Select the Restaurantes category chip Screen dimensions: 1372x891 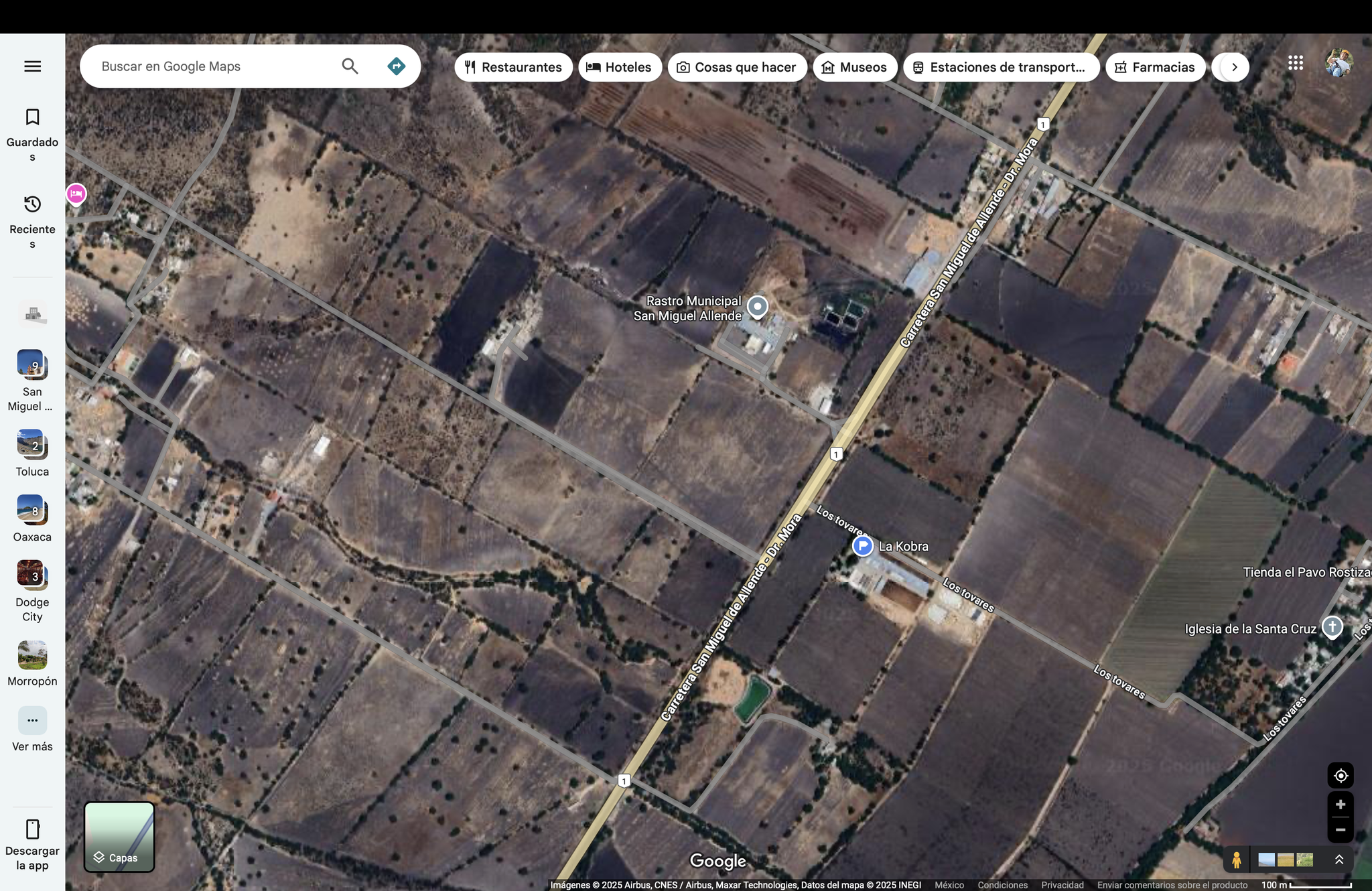(513, 67)
